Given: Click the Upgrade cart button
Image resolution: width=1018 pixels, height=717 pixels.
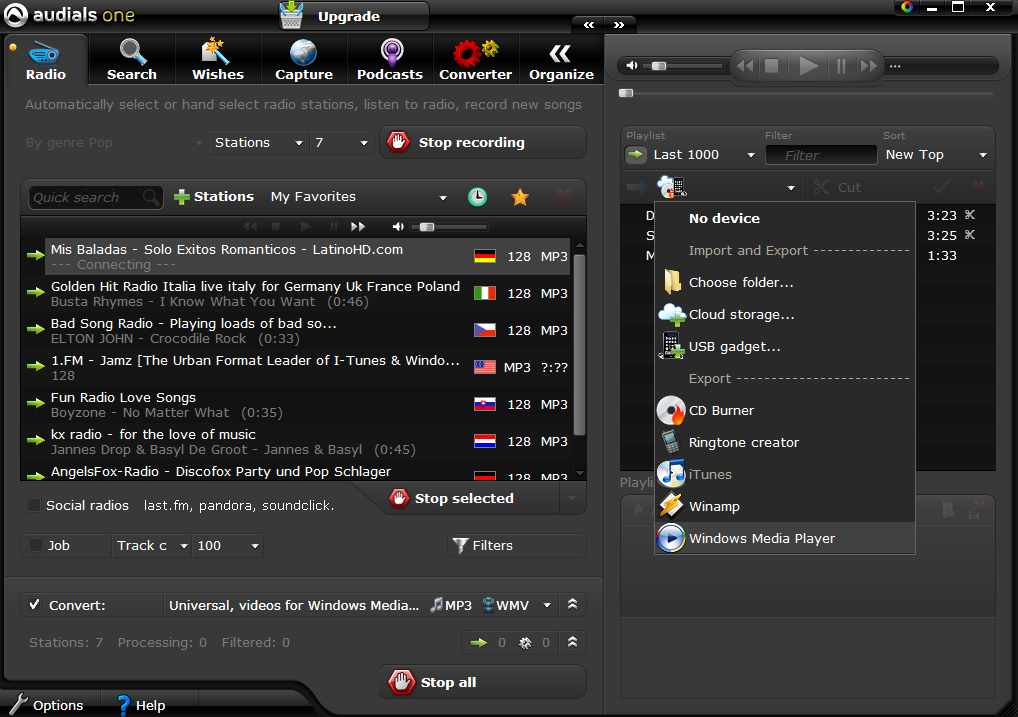Looking at the screenshot, I should (x=354, y=16).
